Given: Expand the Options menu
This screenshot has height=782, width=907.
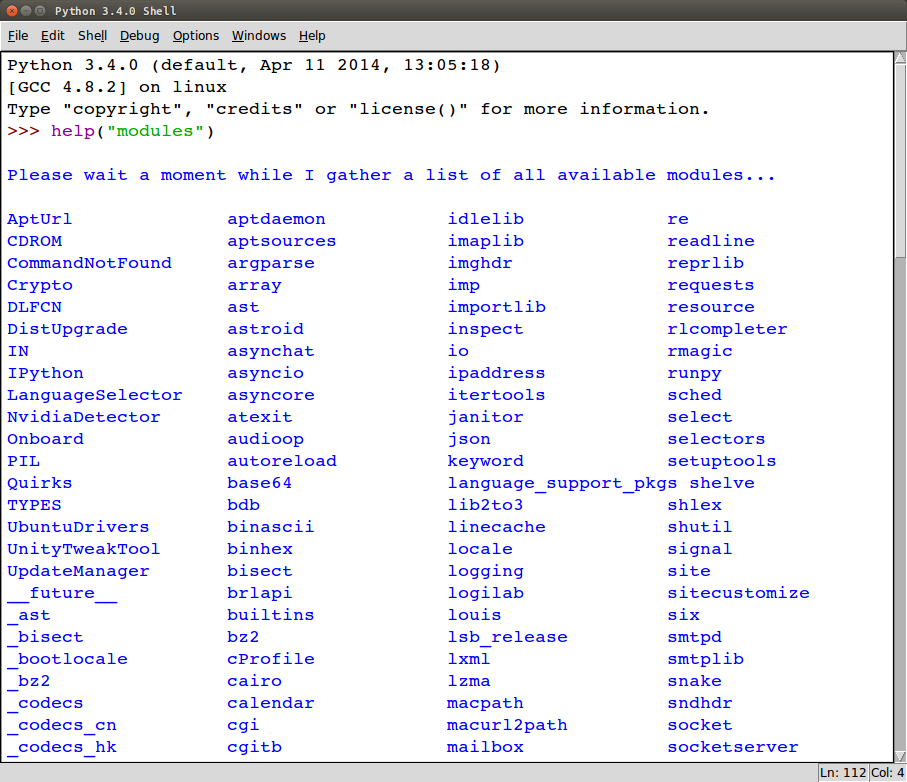Looking at the screenshot, I should (x=195, y=36).
